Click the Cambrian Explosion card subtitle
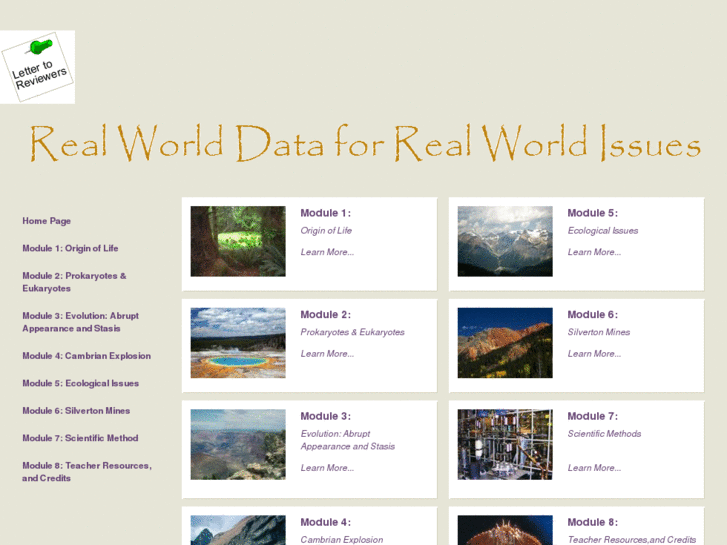The width and height of the screenshot is (727, 545). 342,539
